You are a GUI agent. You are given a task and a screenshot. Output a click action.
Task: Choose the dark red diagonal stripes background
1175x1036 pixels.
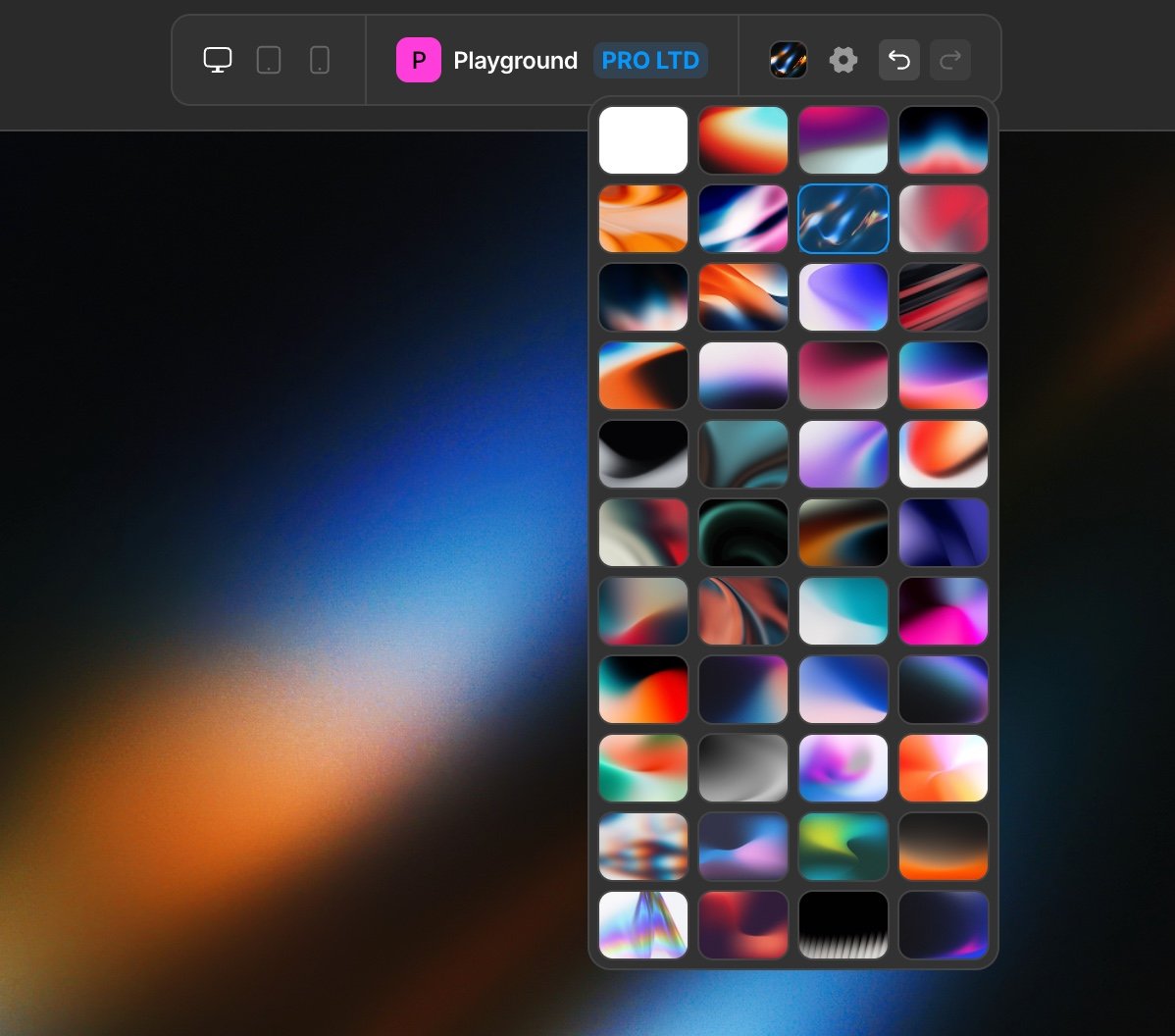944,297
